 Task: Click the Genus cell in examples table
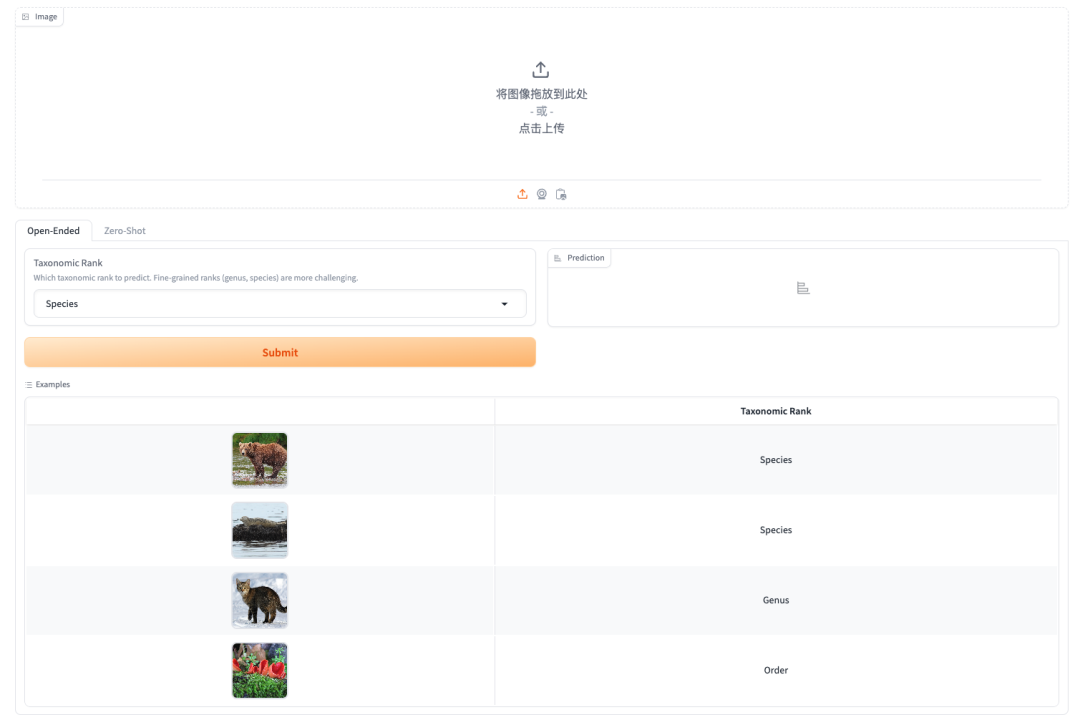pyautogui.click(x=776, y=600)
